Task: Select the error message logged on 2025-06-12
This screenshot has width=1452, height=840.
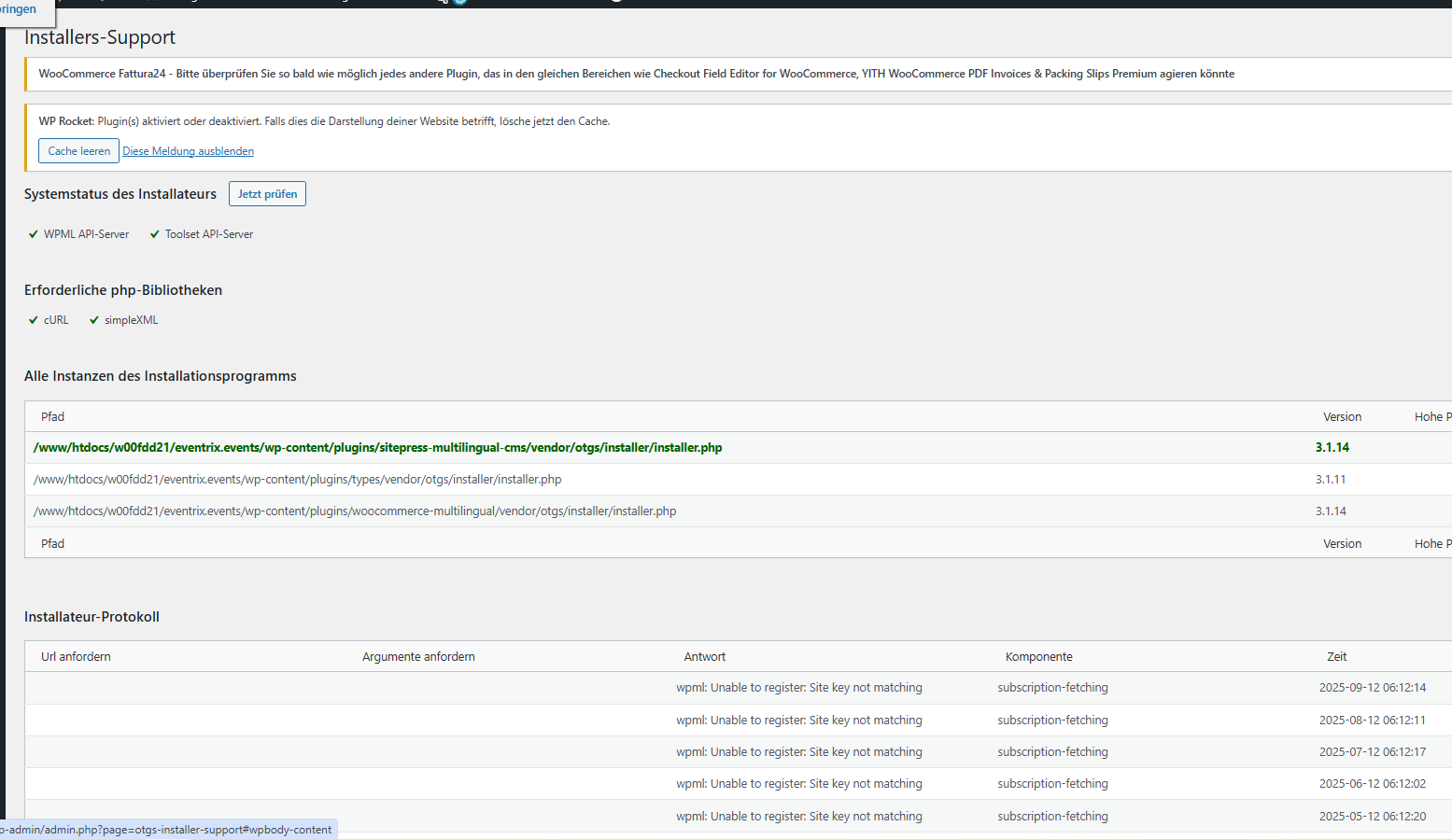Action: tap(799, 784)
